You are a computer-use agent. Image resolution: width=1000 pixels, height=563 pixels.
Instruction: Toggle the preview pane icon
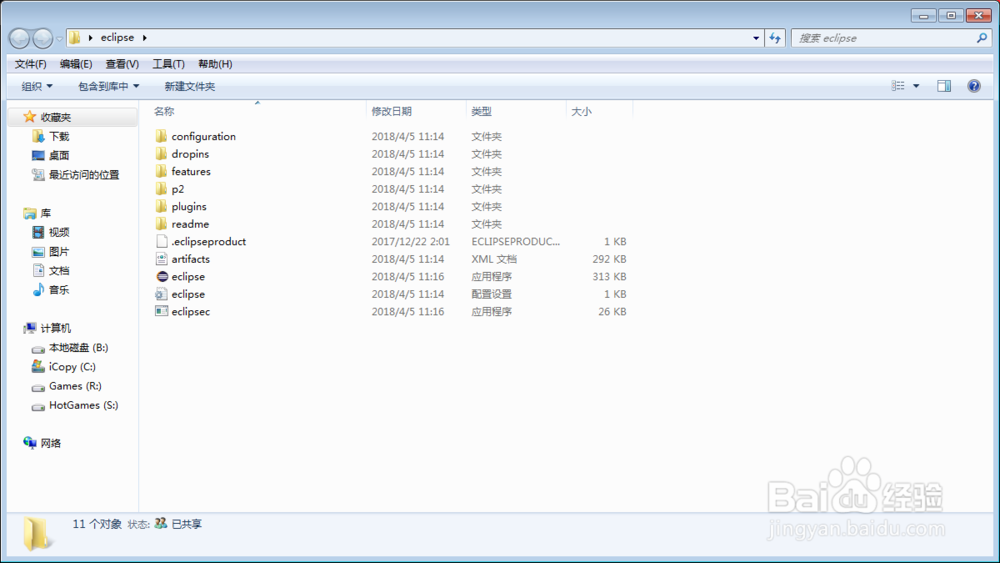click(x=944, y=85)
